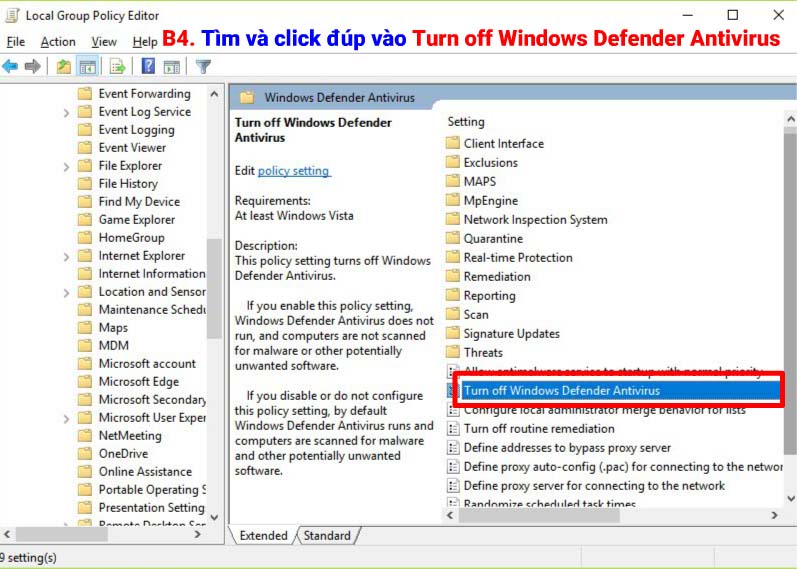Image resolution: width=797 pixels, height=569 pixels.
Task: Expand the Internet Explorer tree node
Action: [66, 256]
